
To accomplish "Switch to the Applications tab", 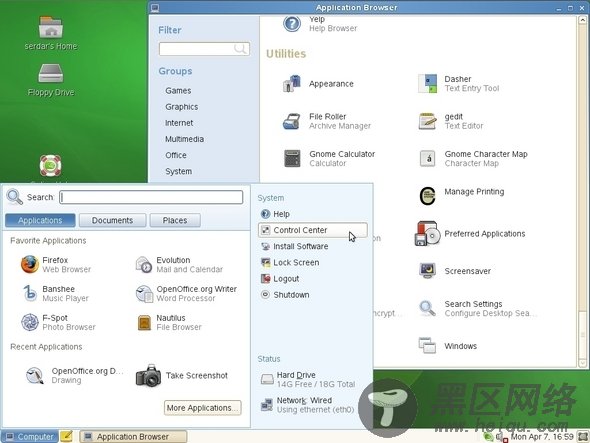I will [x=40, y=220].
